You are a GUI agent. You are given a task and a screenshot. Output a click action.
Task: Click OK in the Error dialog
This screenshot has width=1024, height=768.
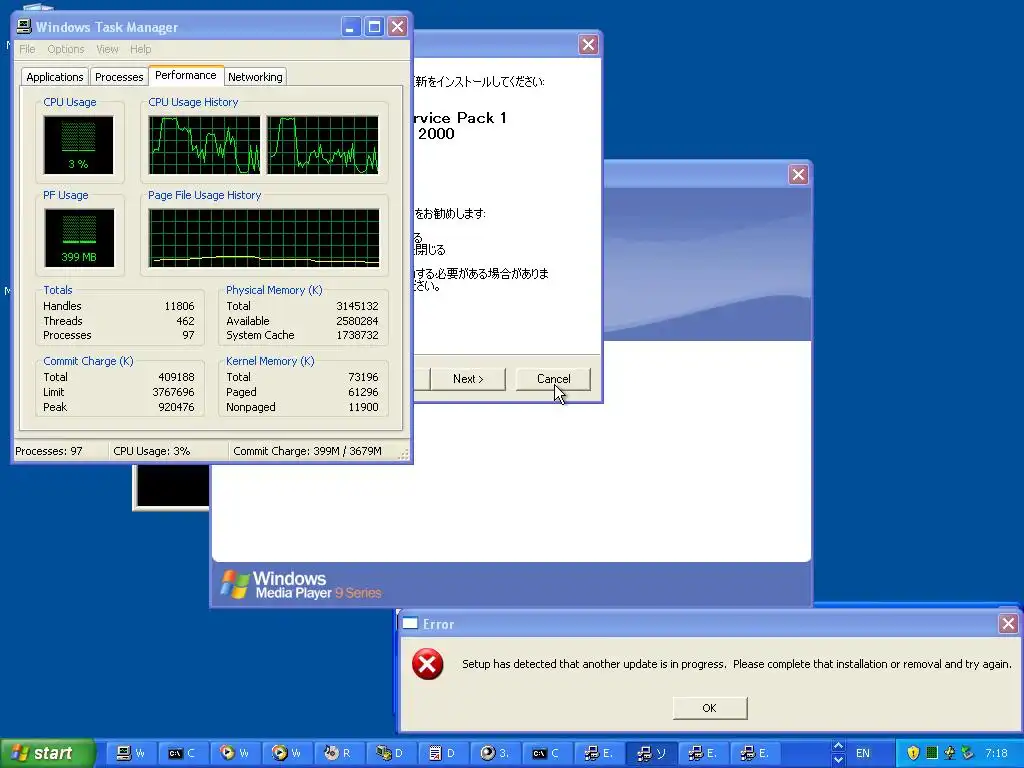(x=710, y=708)
